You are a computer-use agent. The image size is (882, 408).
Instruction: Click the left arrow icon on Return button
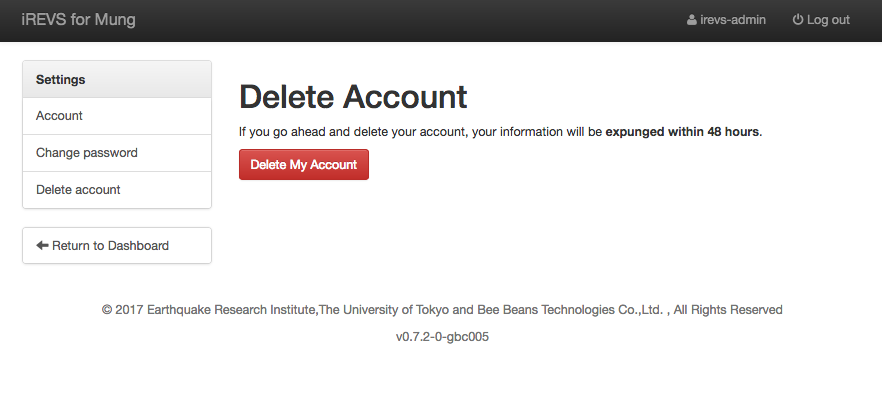click(x=42, y=245)
